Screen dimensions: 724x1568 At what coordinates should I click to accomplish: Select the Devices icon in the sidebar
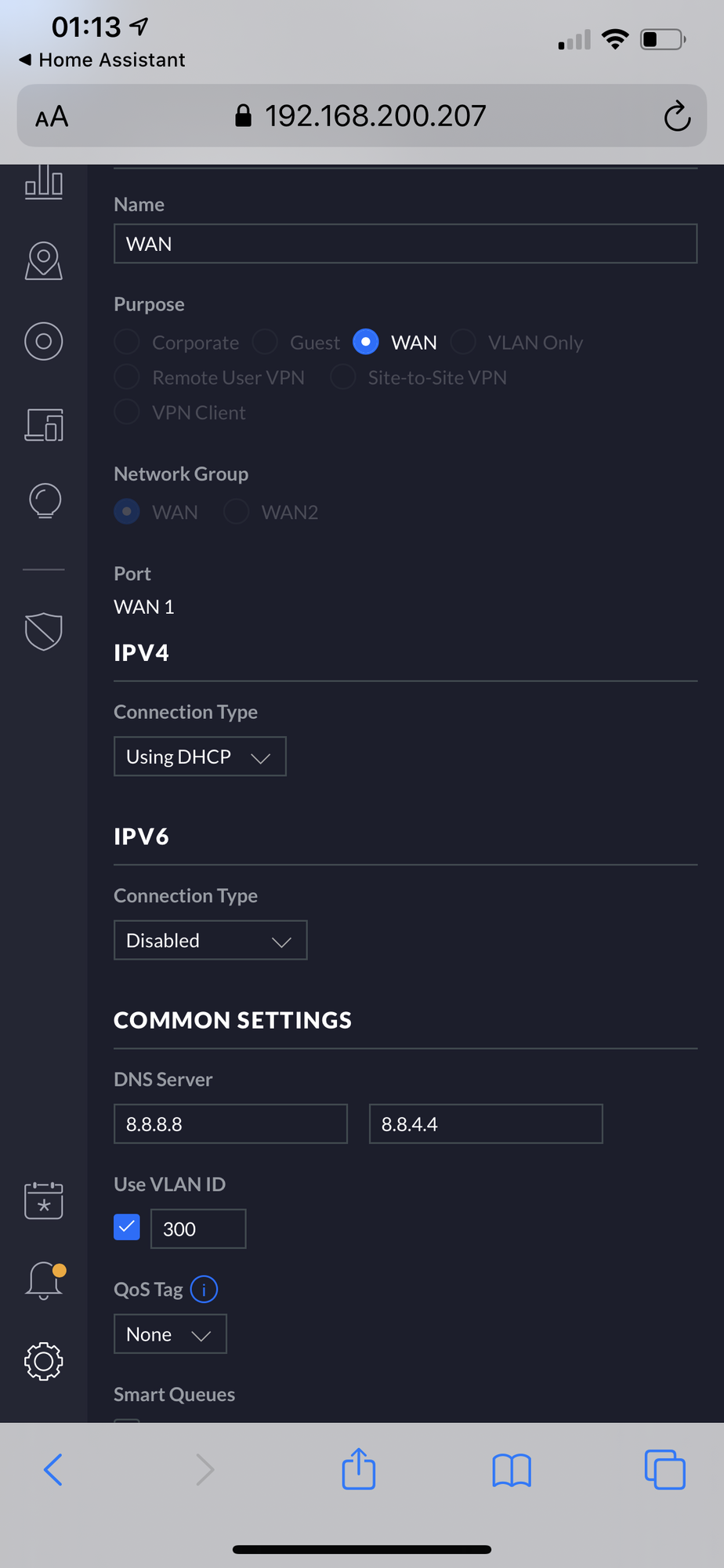(43, 426)
